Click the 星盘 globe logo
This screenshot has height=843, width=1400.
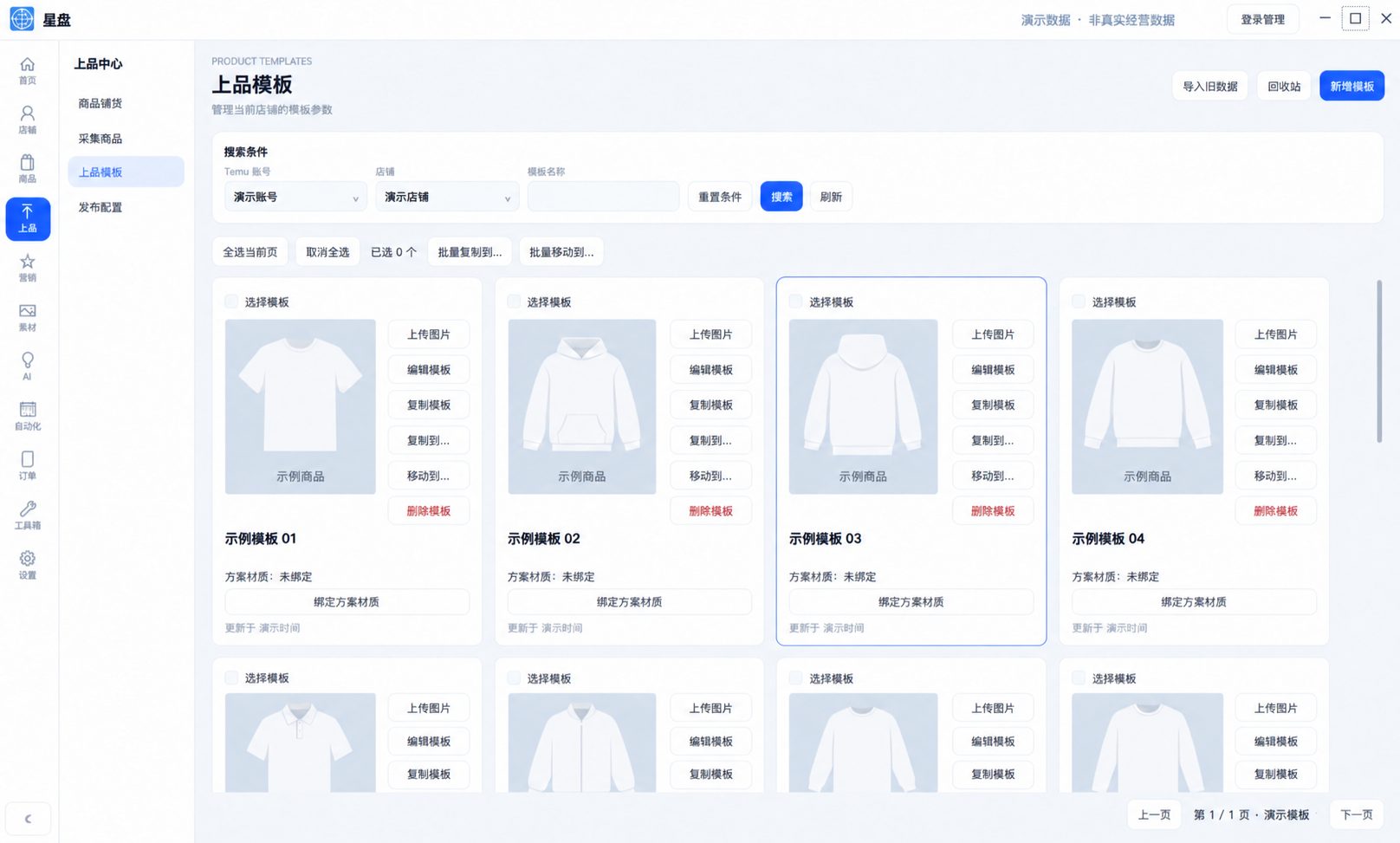pyautogui.click(x=22, y=19)
